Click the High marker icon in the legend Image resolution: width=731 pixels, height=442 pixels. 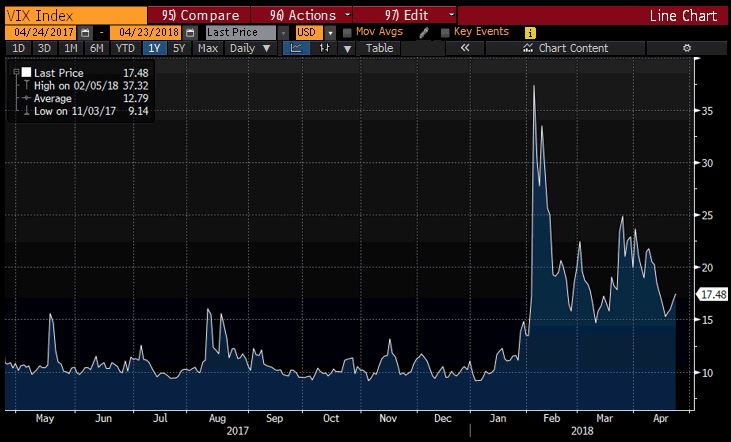click(x=27, y=85)
